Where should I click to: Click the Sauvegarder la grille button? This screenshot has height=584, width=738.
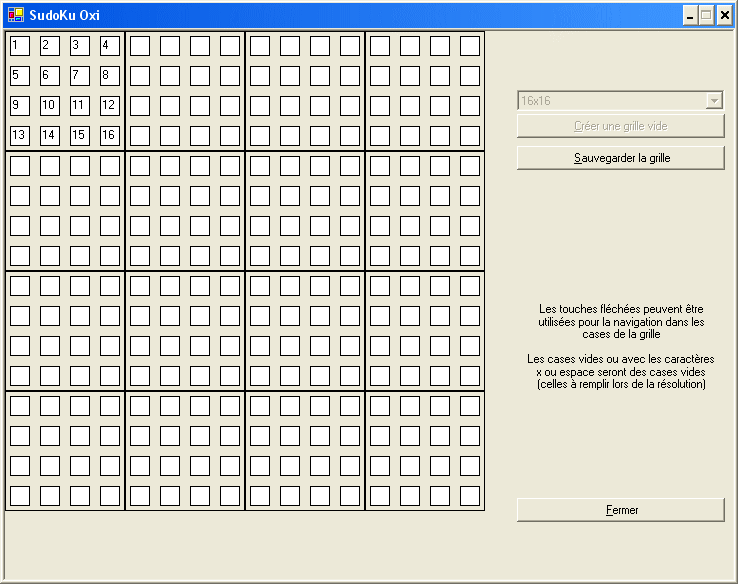tap(620, 158)
